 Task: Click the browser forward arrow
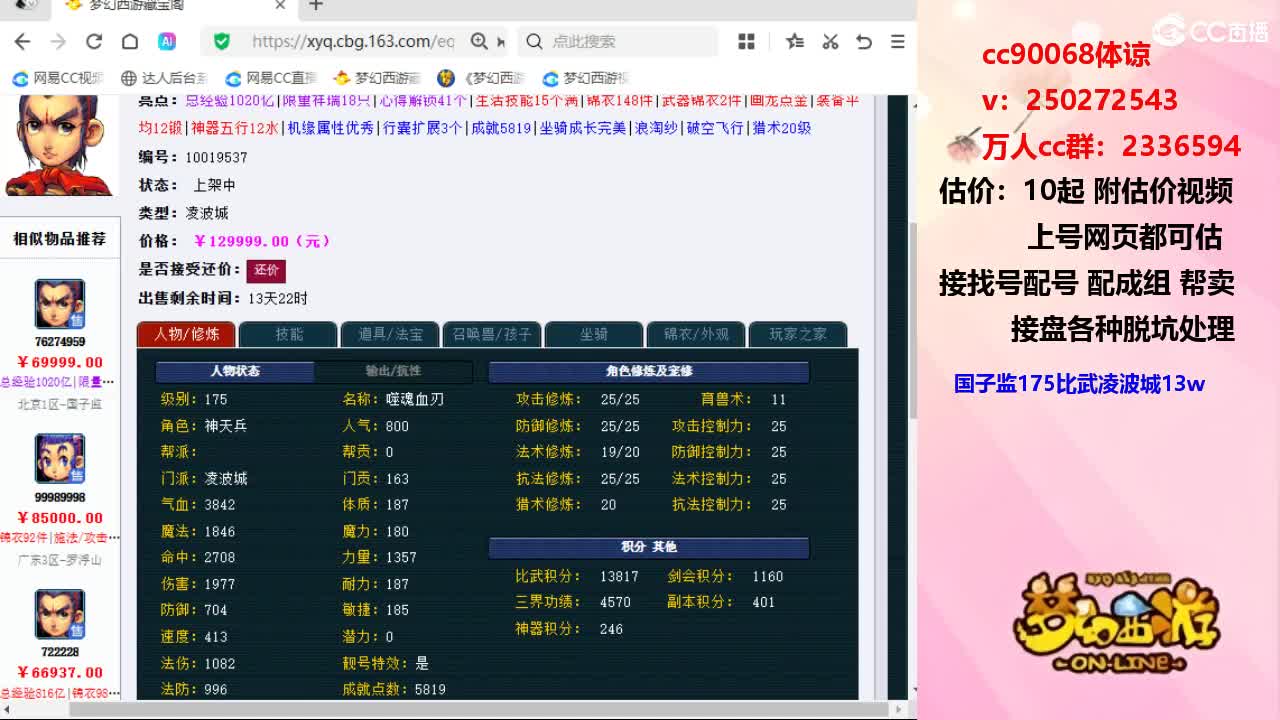[58, 41]
